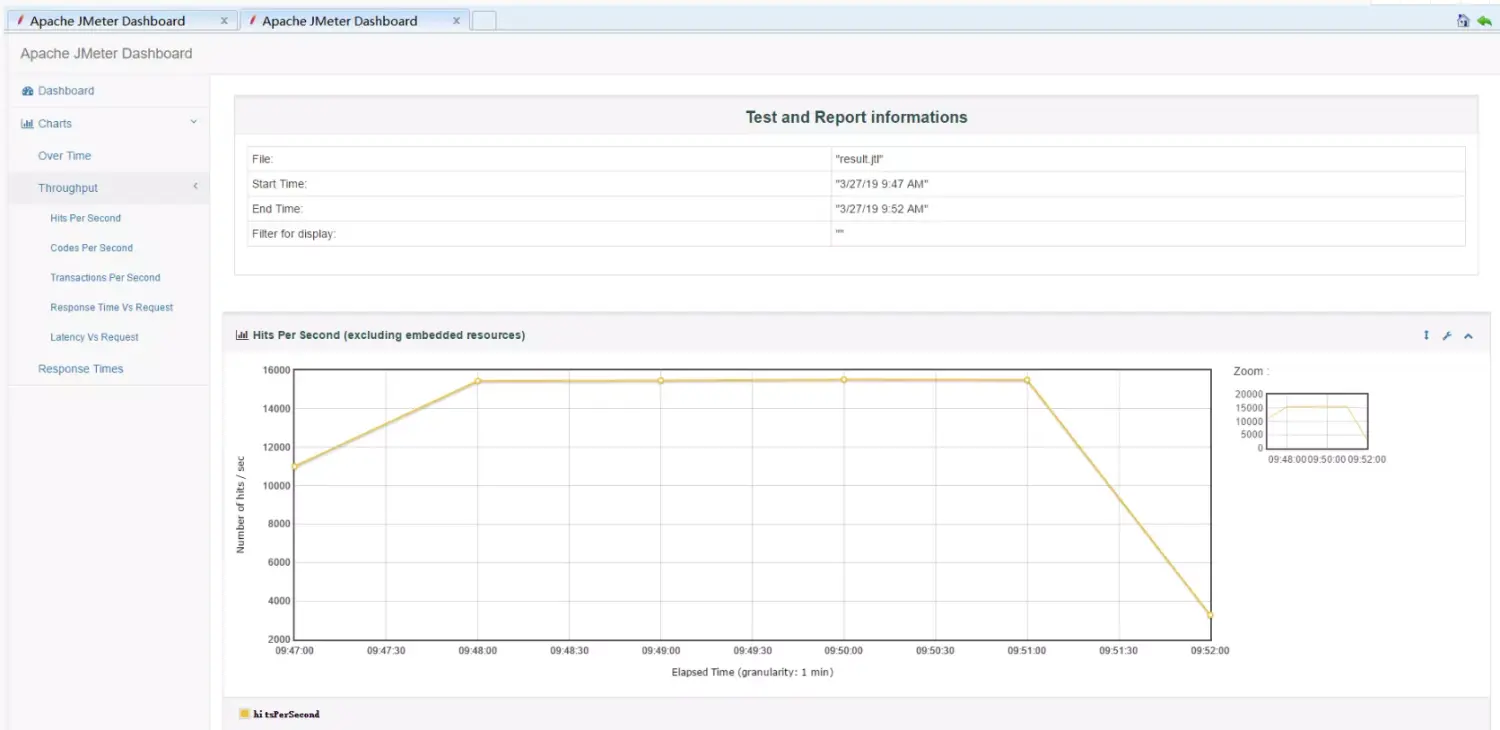Click the "Start Time:" label cell
Screen dimensions: 1500x730
539,184
